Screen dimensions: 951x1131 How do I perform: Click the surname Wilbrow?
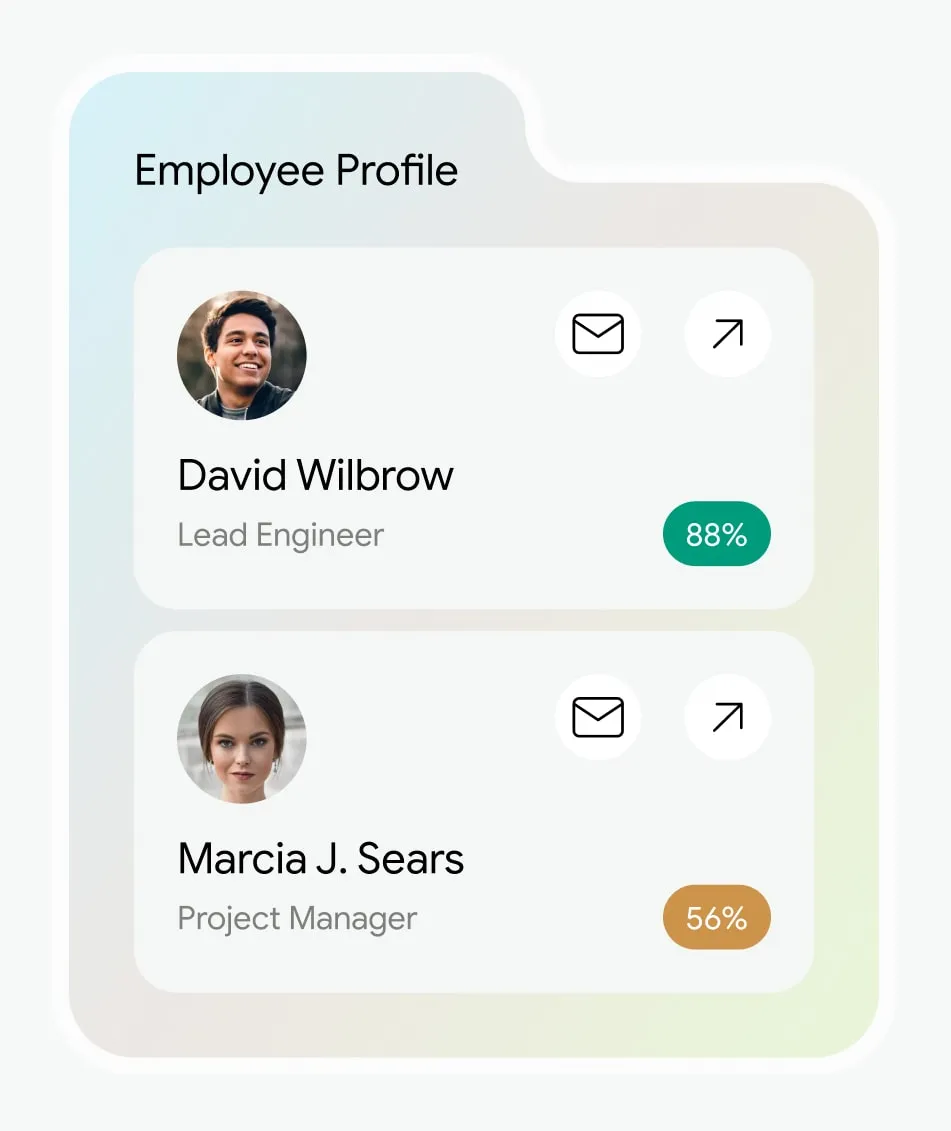pos(376,475)
